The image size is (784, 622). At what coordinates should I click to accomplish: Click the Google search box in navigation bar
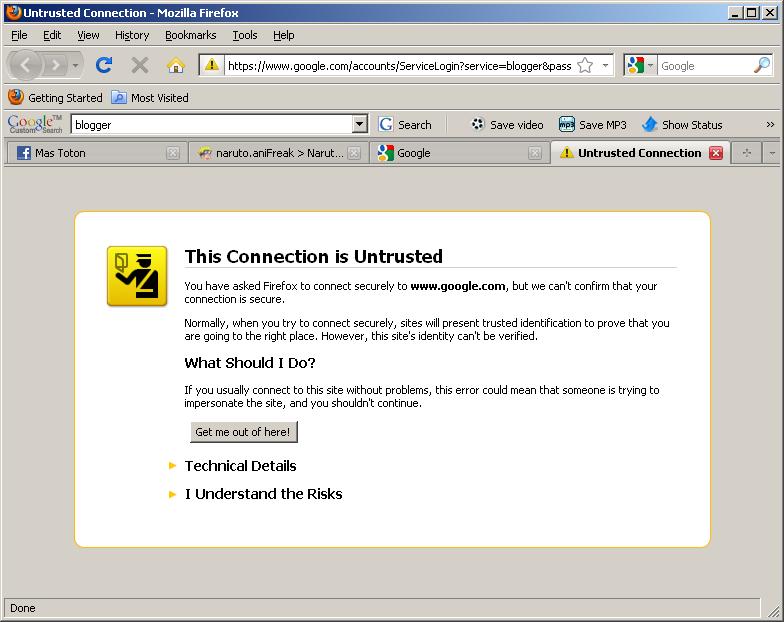(x=705, y=66)
